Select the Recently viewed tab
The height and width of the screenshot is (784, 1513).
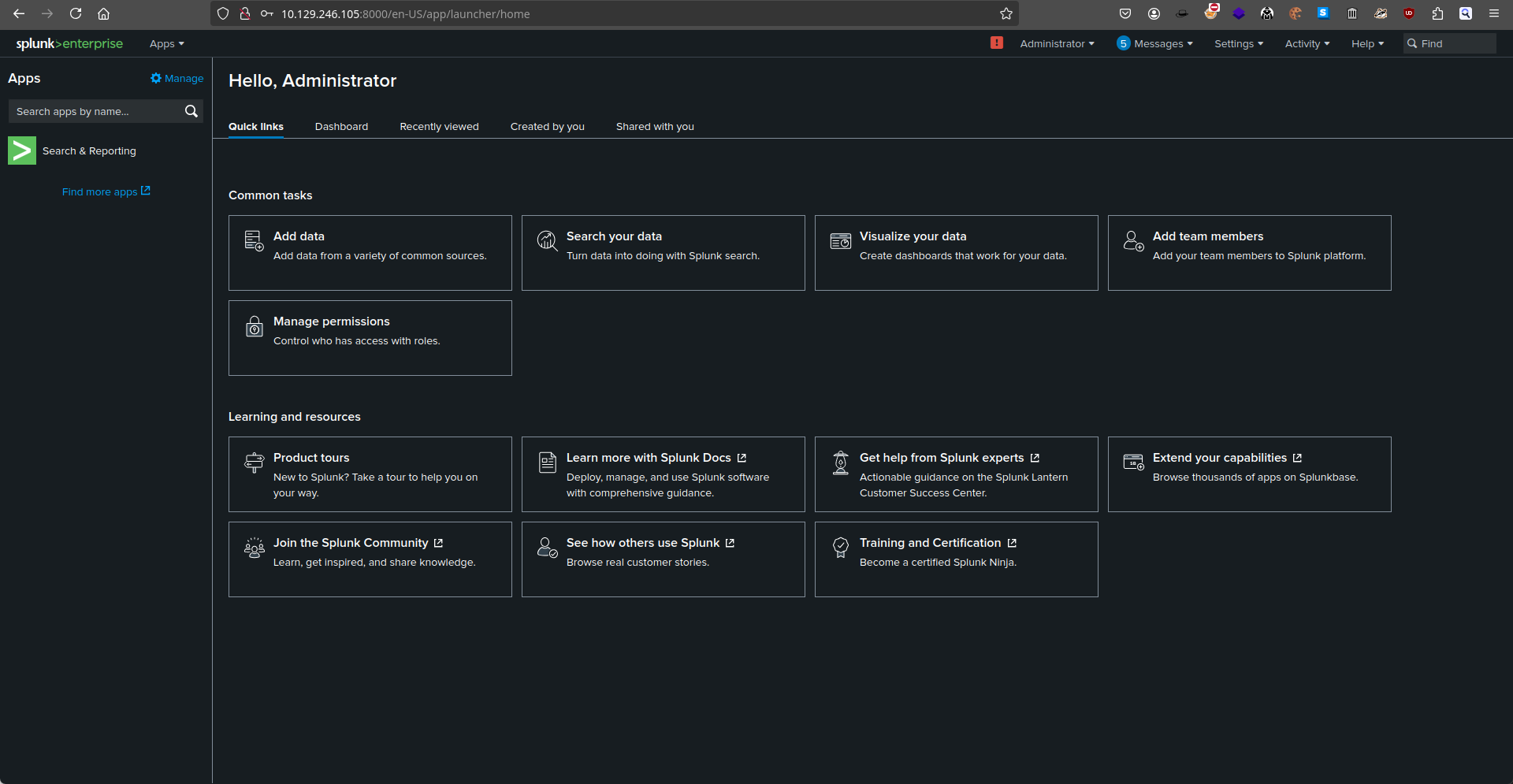pyautogui.click(x=439, y=127)
